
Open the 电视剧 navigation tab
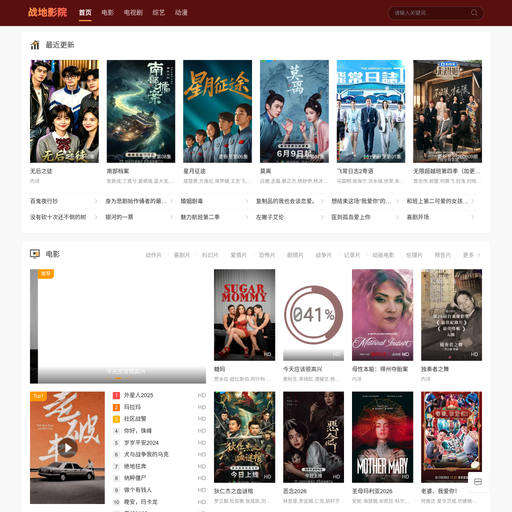pos(133,13)
